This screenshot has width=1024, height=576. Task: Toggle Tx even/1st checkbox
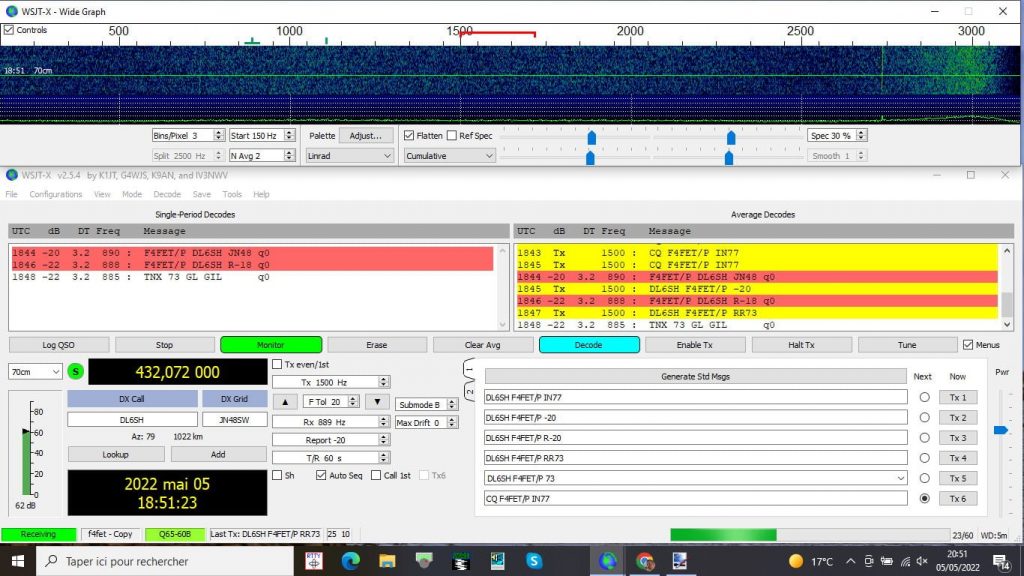click(x=277, y=364)
